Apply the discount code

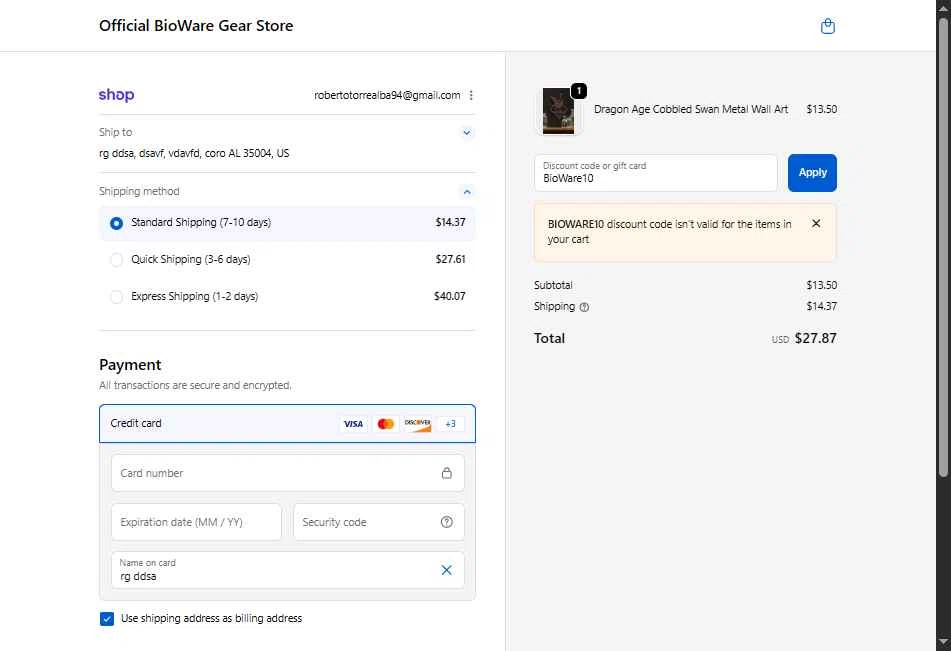point(812,172)
